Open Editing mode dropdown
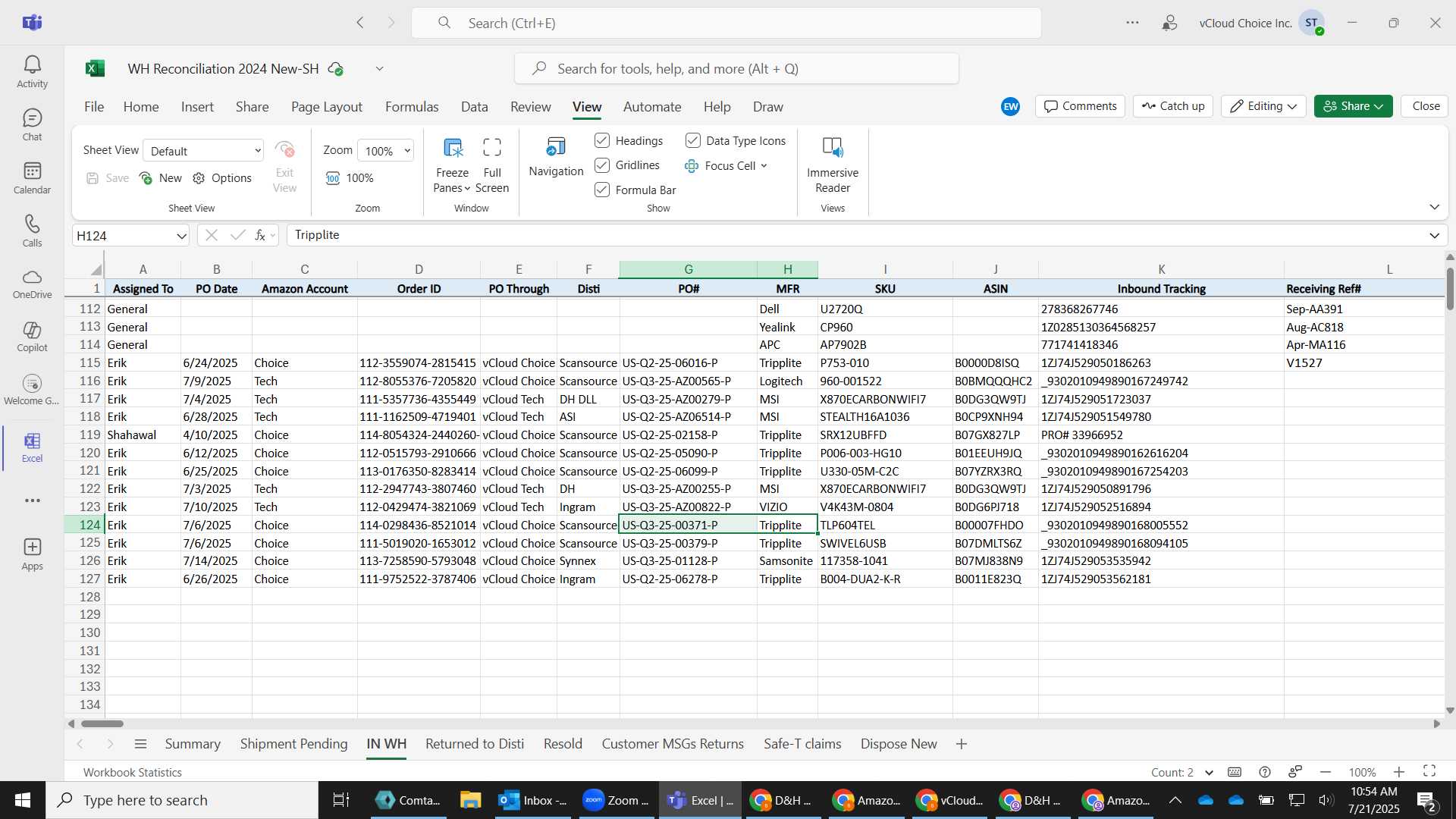This screenshot has height=819, width=1456. coord(1263,106)
